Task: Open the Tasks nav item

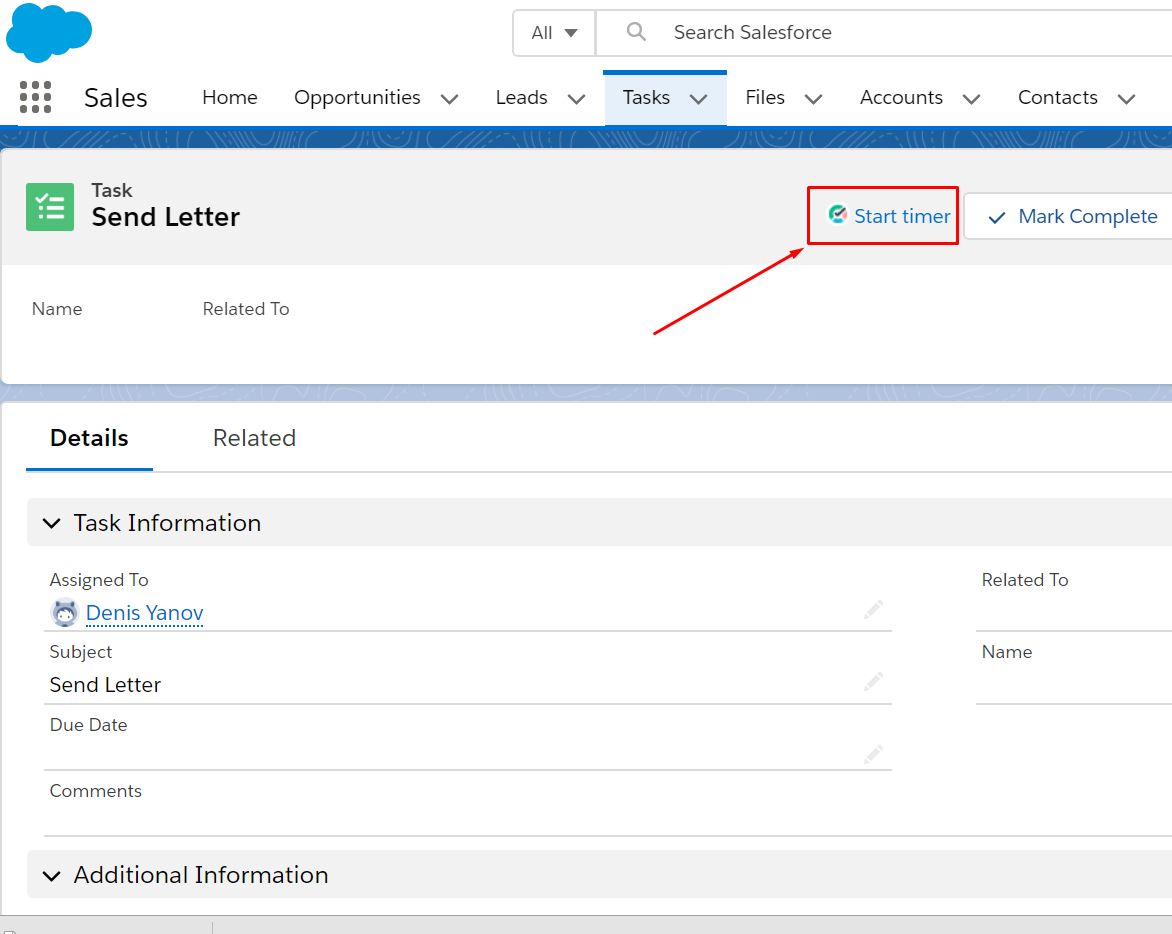Action: (x=646, y=97)
